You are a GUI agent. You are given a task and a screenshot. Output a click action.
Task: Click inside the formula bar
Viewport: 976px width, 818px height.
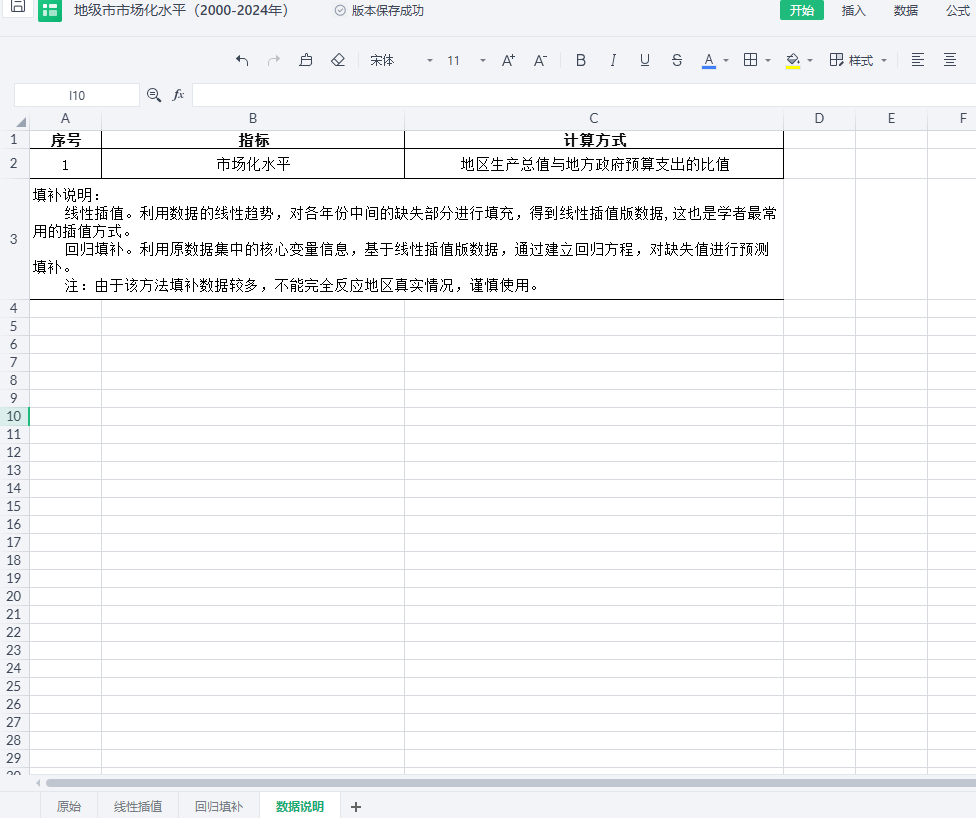[x=584, y=95]
